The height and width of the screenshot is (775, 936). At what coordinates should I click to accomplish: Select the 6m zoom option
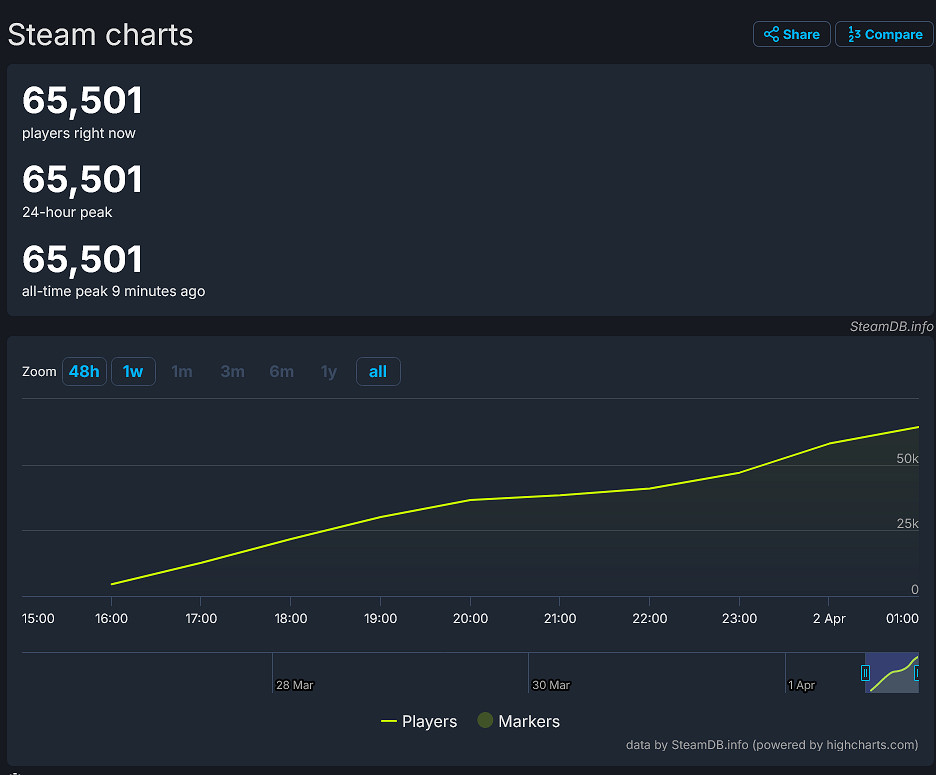tap(281, 371)
